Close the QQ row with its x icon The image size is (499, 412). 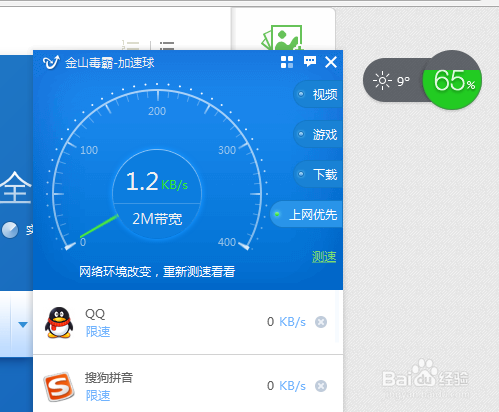[x=321, y=322]
